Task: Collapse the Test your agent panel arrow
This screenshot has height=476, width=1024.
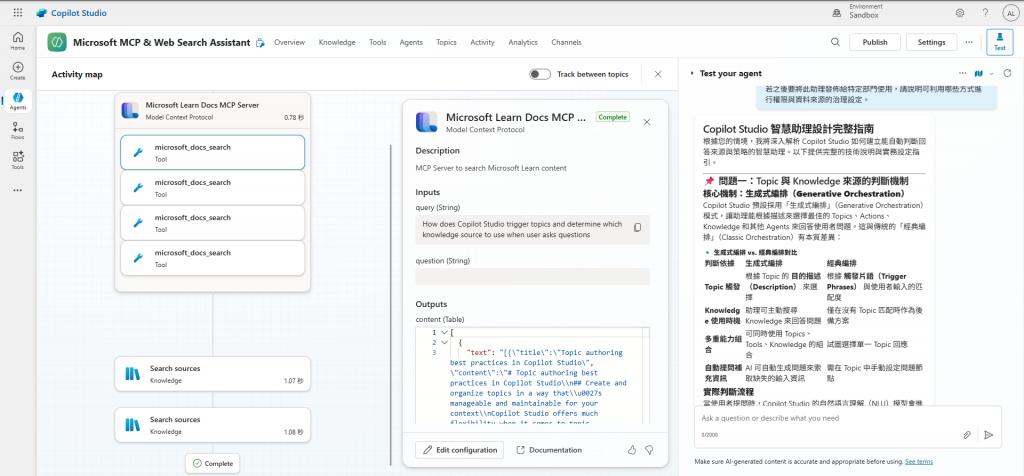Action: [692, 74]
